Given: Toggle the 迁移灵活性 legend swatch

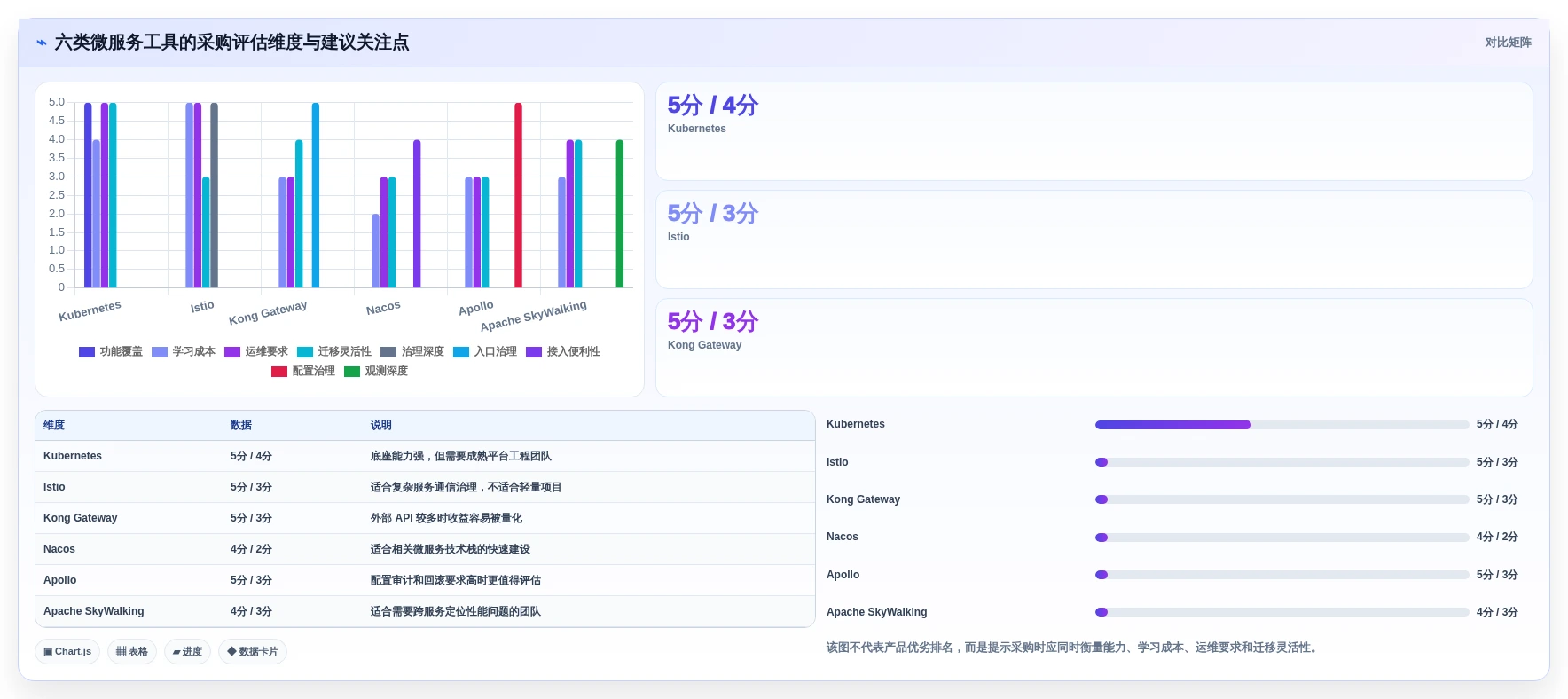Looking at the screenshot, I should [x=305, y=352].
